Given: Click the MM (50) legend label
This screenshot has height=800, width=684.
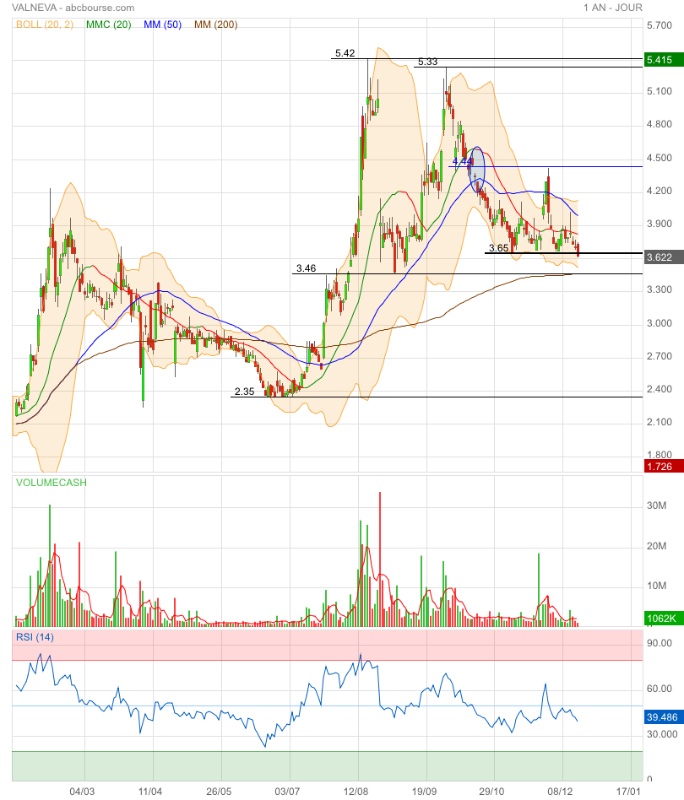Looking at the screenshot, I should [163, 24].
